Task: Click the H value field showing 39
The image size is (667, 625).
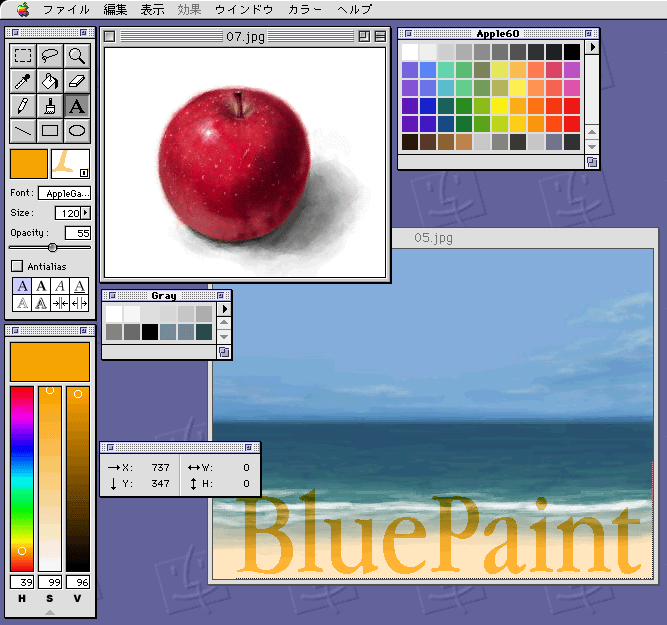Action: tap(22, 582)
